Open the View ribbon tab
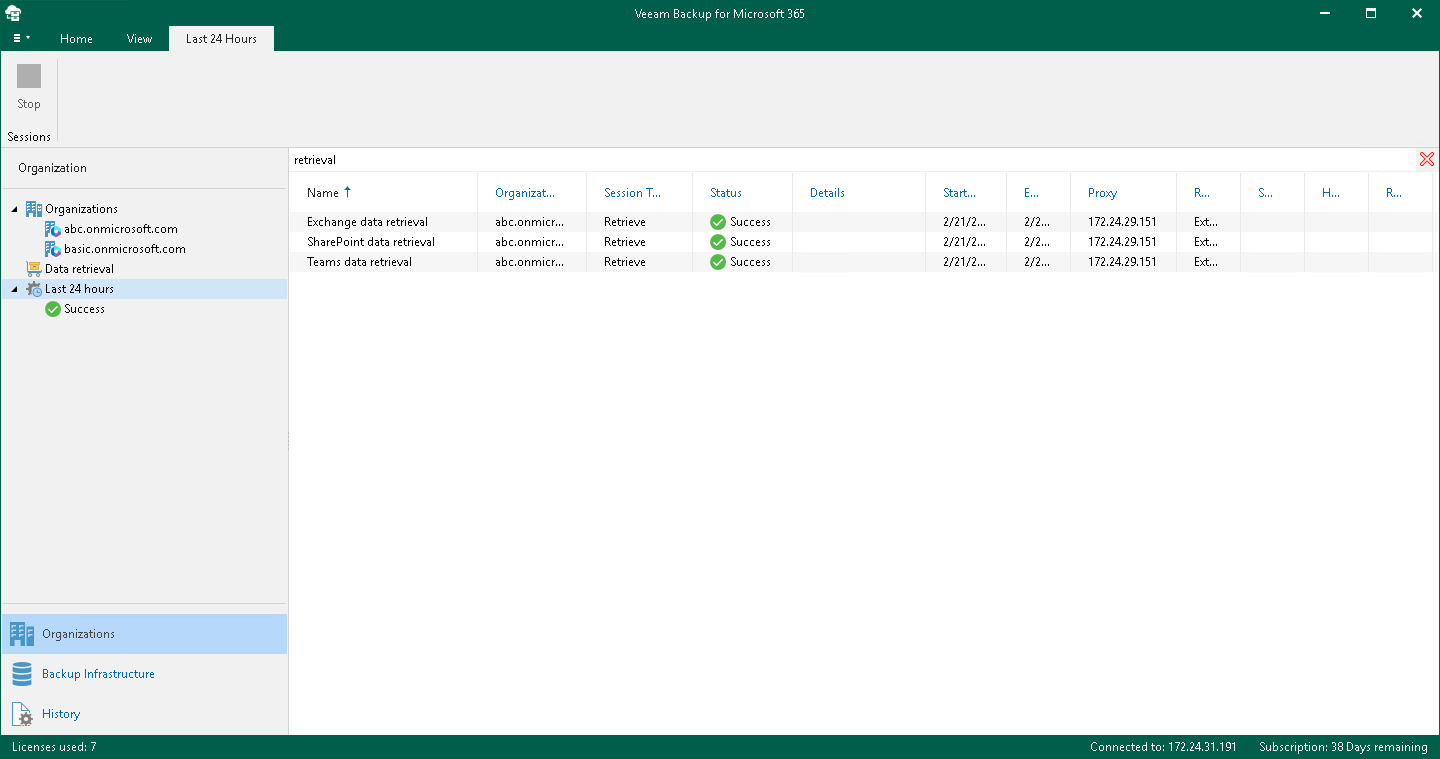 (x=139, y=39)
